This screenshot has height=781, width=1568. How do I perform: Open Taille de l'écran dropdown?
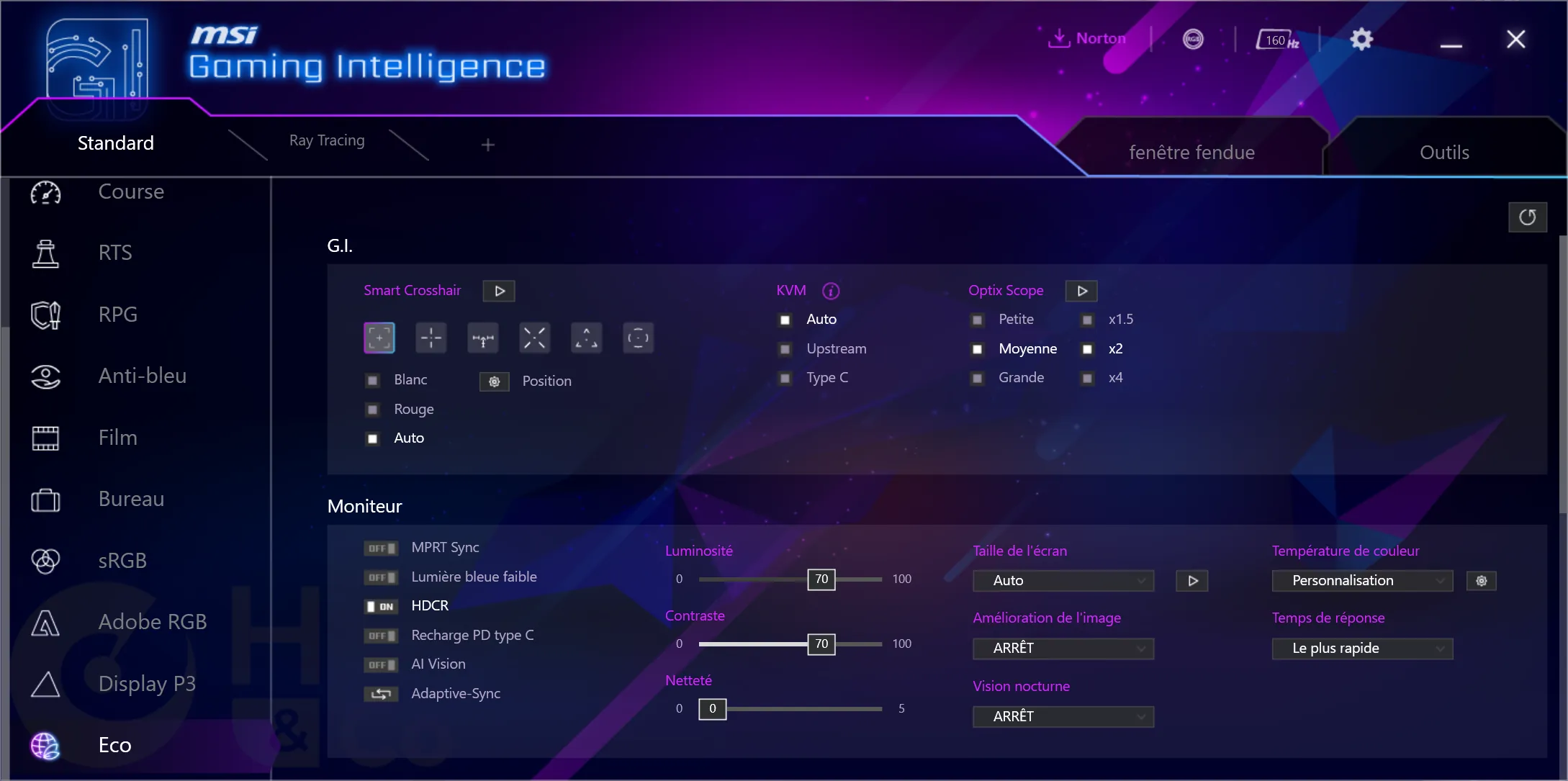(1063, 581)
